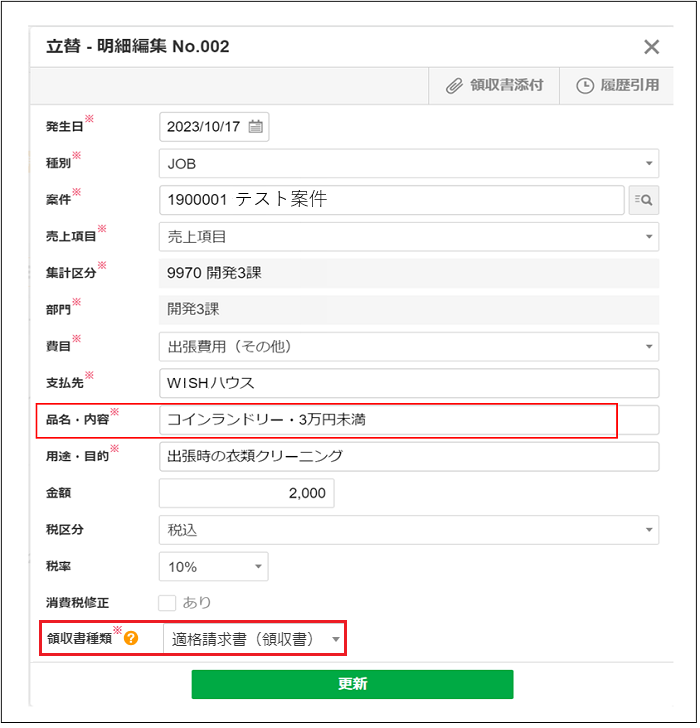700x728 pixels.
Task: Close the dialog with the X icon
Action: 651,47
